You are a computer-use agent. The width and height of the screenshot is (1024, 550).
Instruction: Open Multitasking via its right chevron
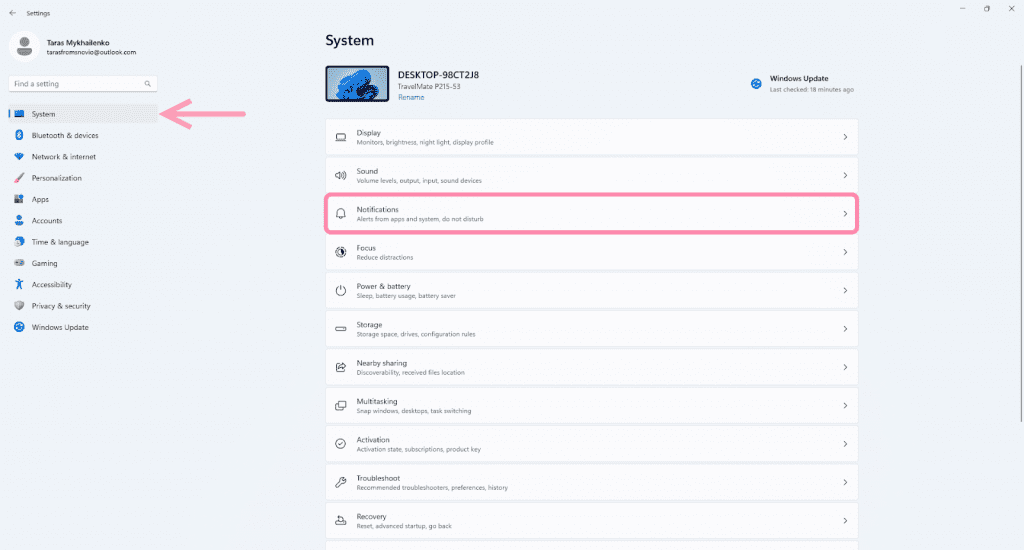tap(845, 405)
